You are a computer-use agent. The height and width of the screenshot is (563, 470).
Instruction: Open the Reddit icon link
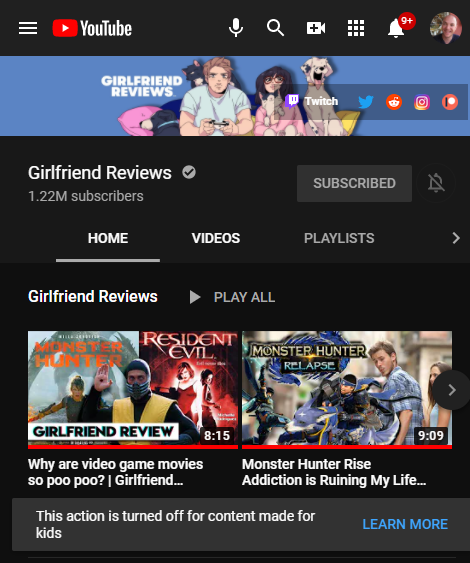[x=394, y=102]
